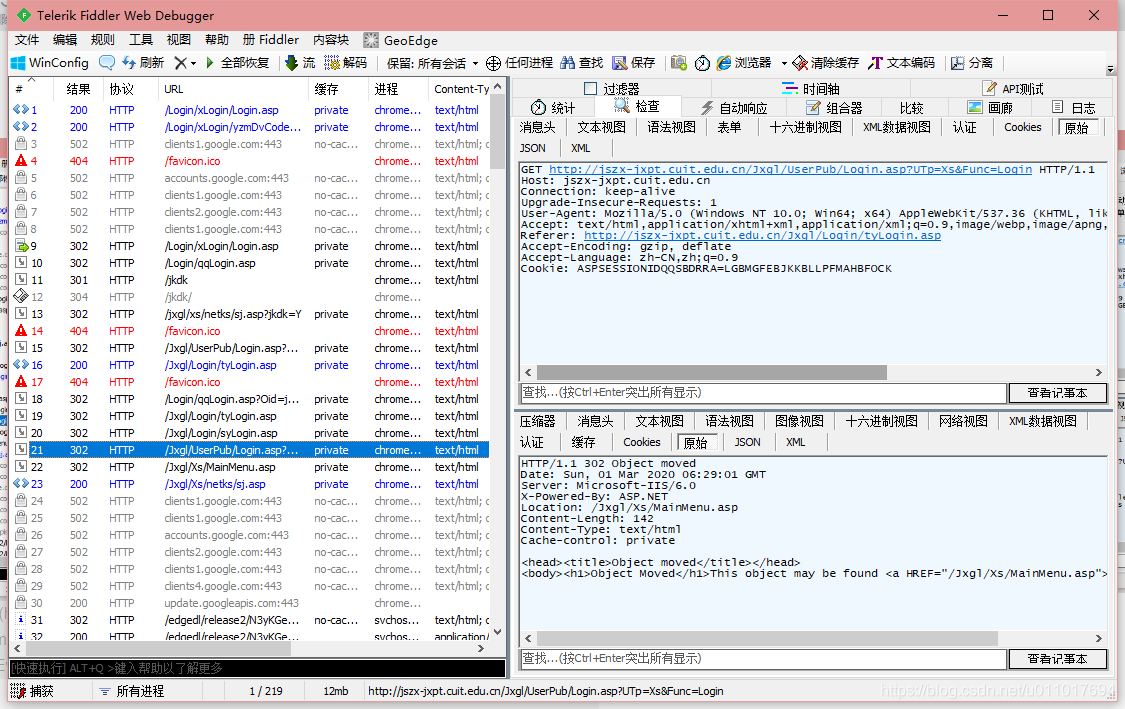Switch to the 时间轴 timeline tab

[811, 89]
